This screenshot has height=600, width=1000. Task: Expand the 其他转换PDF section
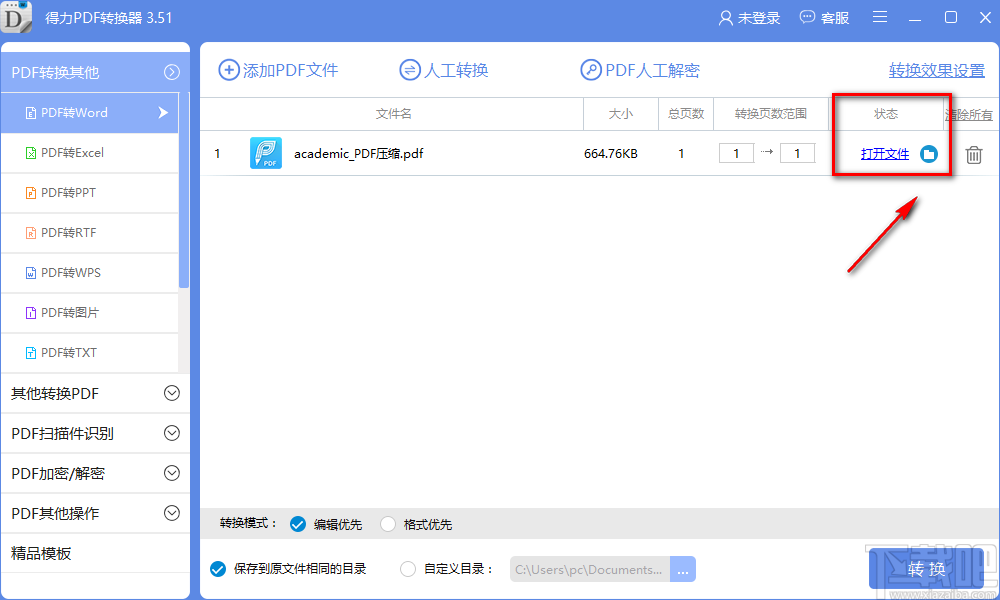click(x=95, y=393)
